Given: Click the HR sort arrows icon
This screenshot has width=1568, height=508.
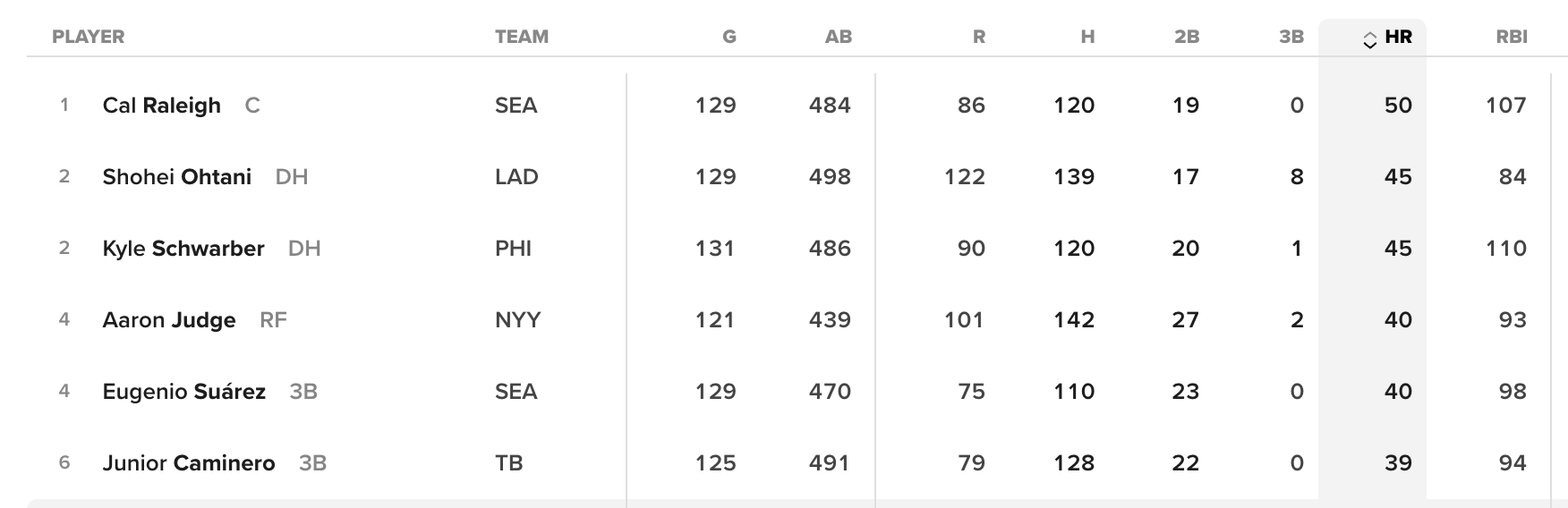Looking at the screenshot, I should click(x=1369, y=40).
